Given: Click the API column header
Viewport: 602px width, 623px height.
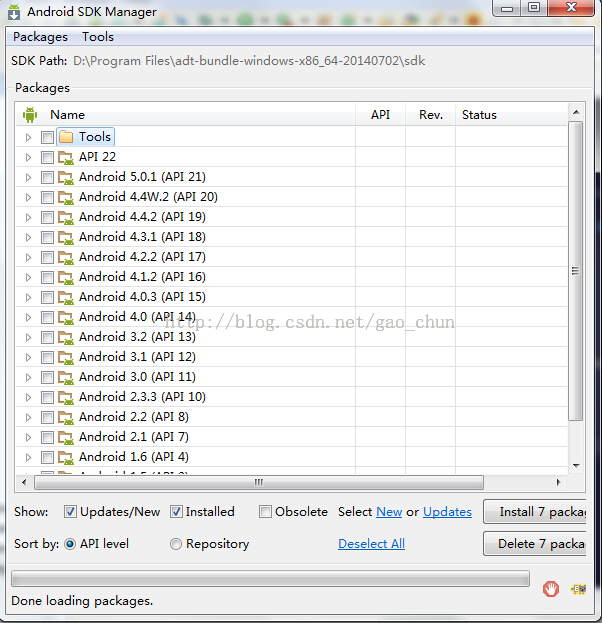Looking at the screenshot, I should pos(380,115).
